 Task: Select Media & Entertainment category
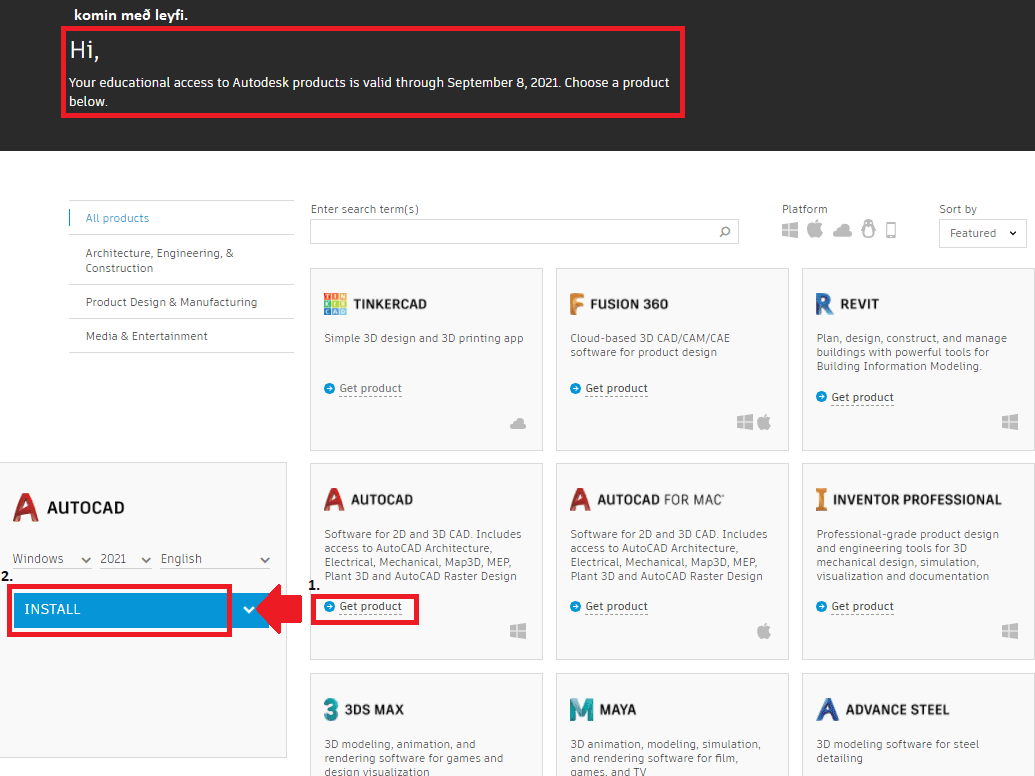[x=146, y=336]
